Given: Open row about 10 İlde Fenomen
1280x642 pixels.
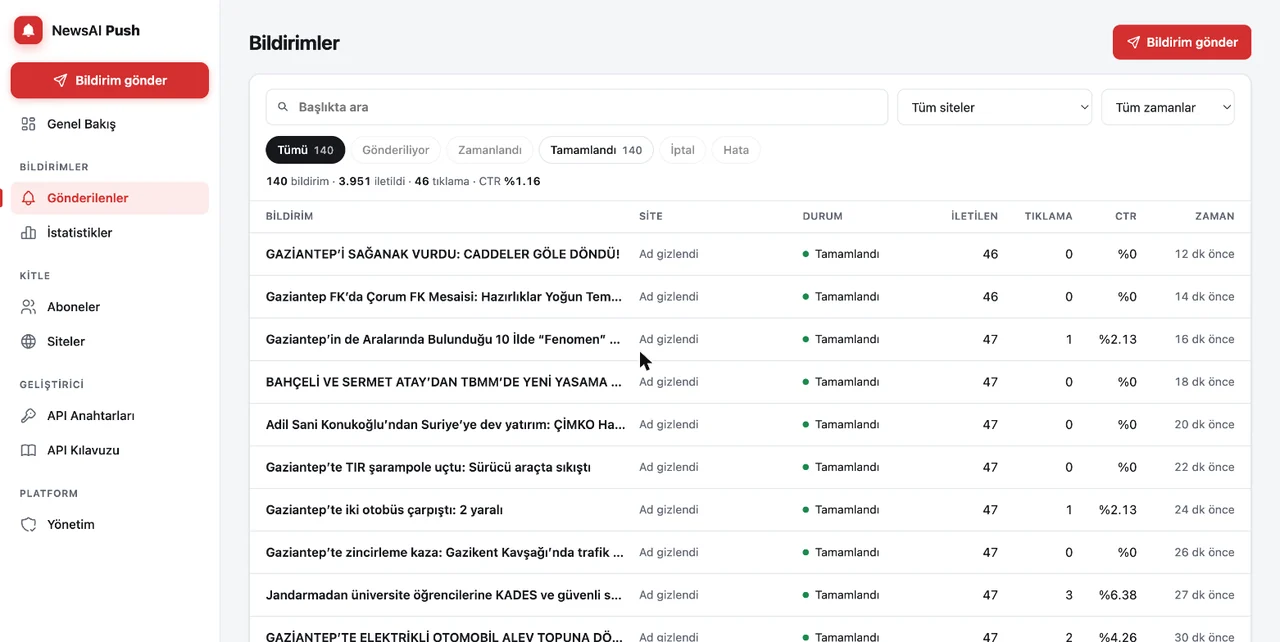Looking at the screenshot, I should [x=750, y=339].
